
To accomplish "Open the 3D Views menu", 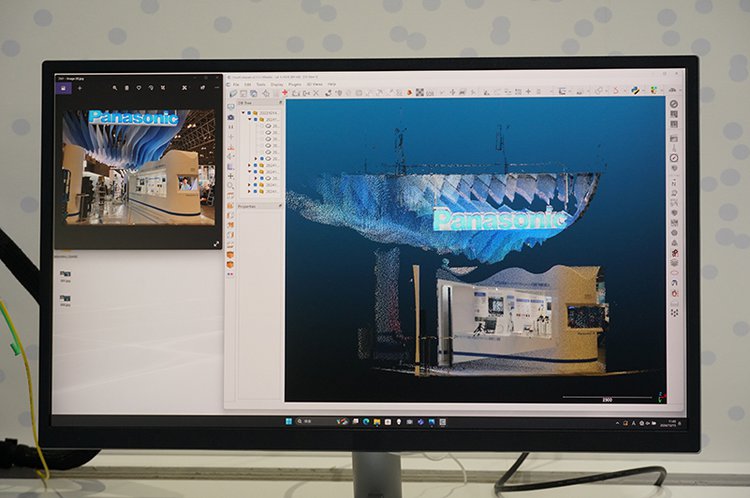I will tap(314, 84).
